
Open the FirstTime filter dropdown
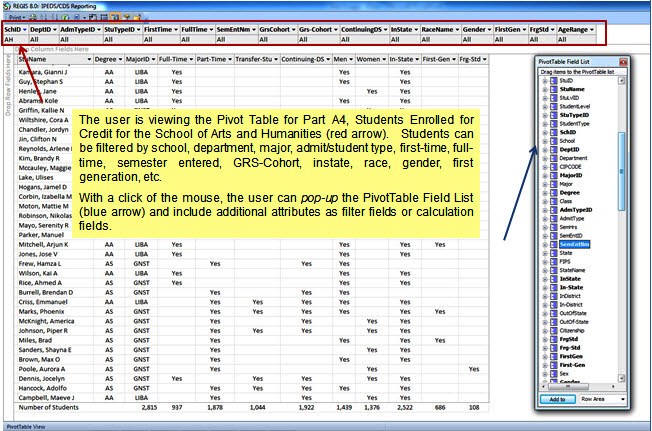175,30
